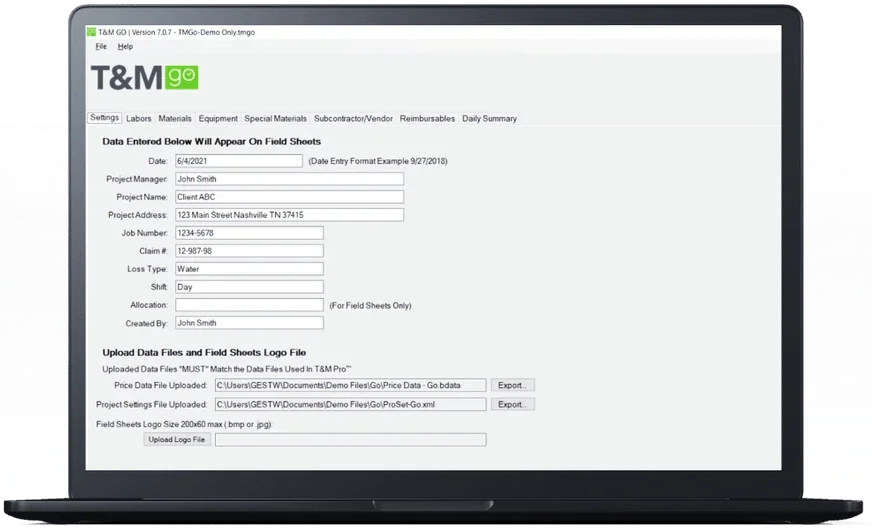
Task: Click the Project Settings File path field
Action: pyautogui.click(x=351, y=404)
